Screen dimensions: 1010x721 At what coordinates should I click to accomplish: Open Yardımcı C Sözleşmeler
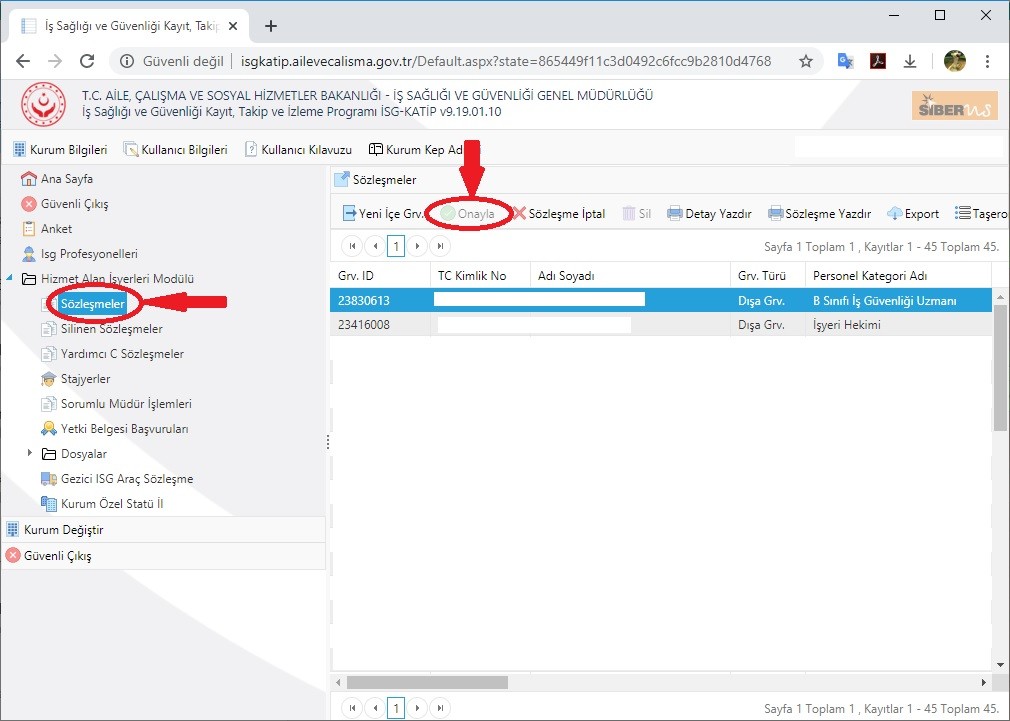(x=112, y=354)
